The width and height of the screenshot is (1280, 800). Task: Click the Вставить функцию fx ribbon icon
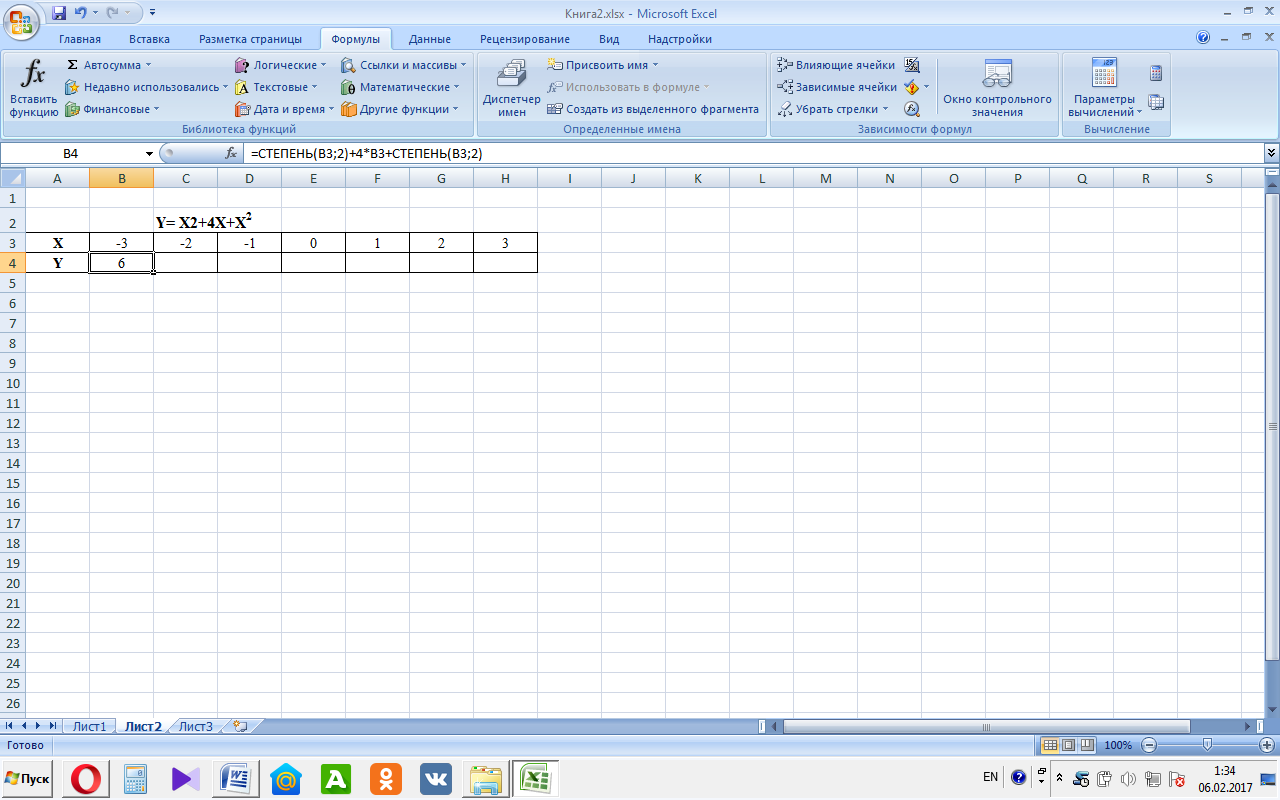(x=34, y=88)
